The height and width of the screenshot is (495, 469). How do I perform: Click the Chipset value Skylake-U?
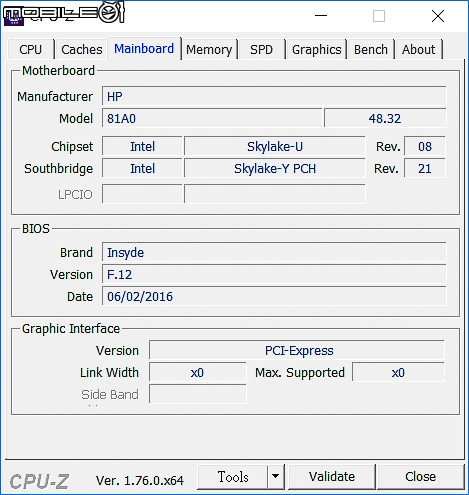click(x=275, y=146)
